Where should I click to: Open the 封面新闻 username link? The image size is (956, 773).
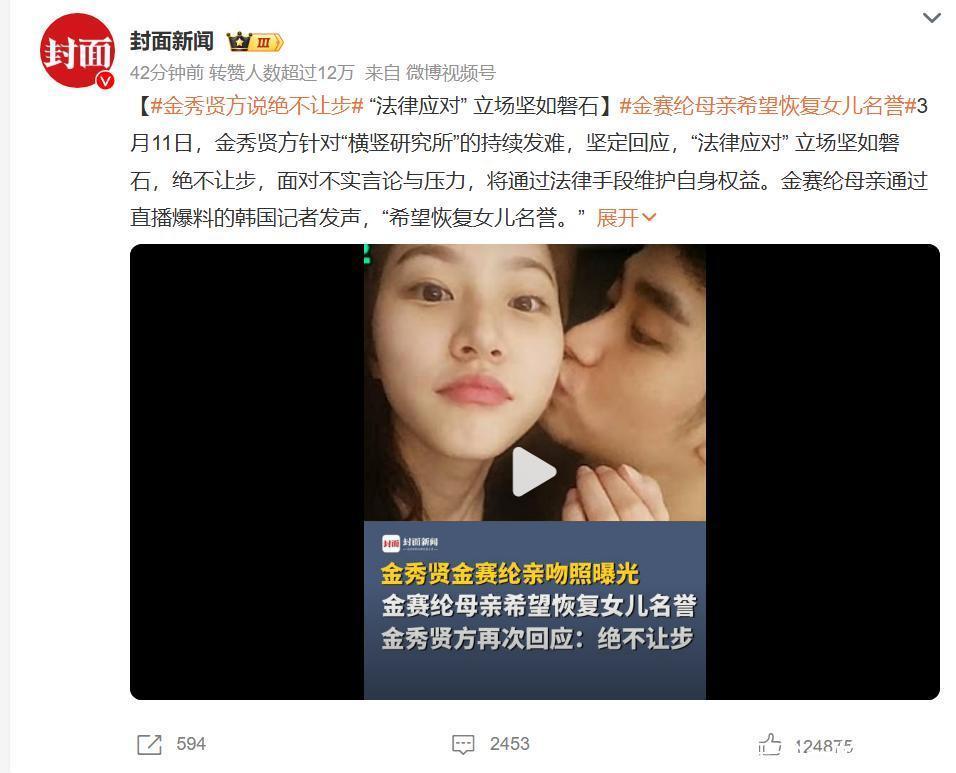(x=172, y=41)
